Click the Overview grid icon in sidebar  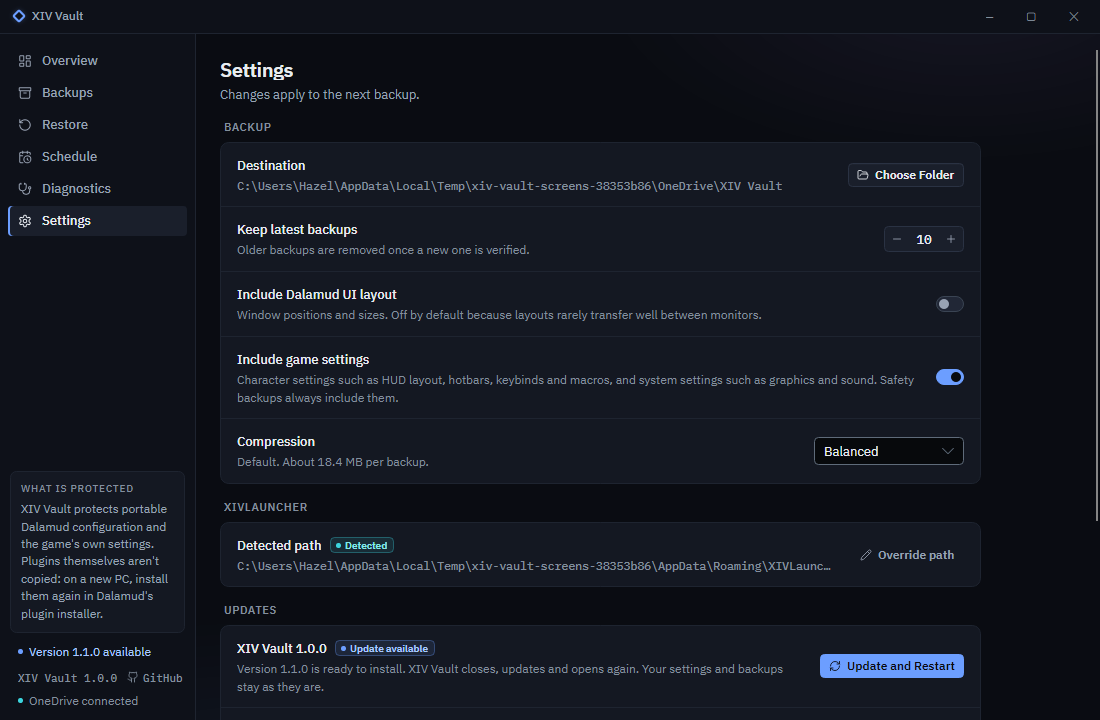click(25, 61)
